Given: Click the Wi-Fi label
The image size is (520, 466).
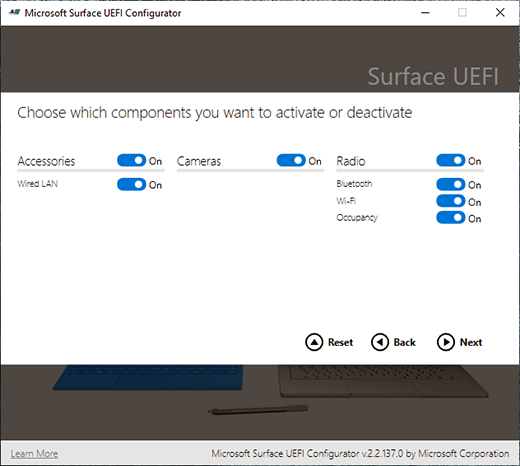Looking at the screenshot, I should [346, 201].
